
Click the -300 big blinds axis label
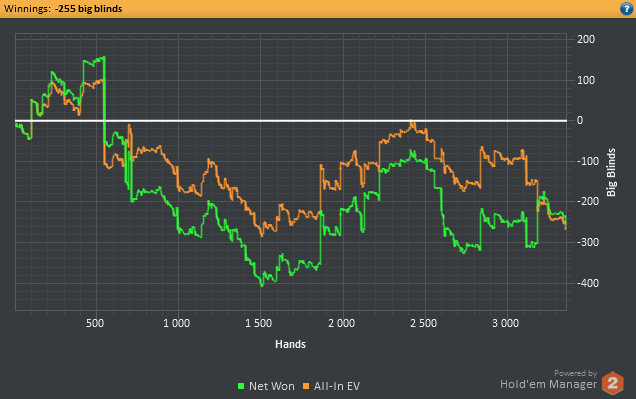pos(588,242)
